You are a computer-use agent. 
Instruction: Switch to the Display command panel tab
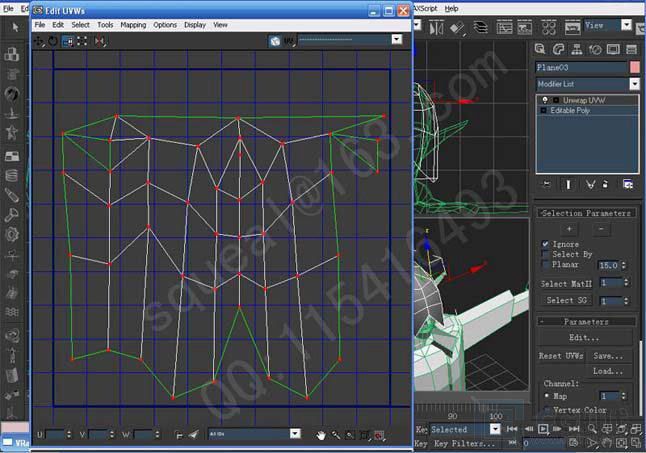[613, 49]
